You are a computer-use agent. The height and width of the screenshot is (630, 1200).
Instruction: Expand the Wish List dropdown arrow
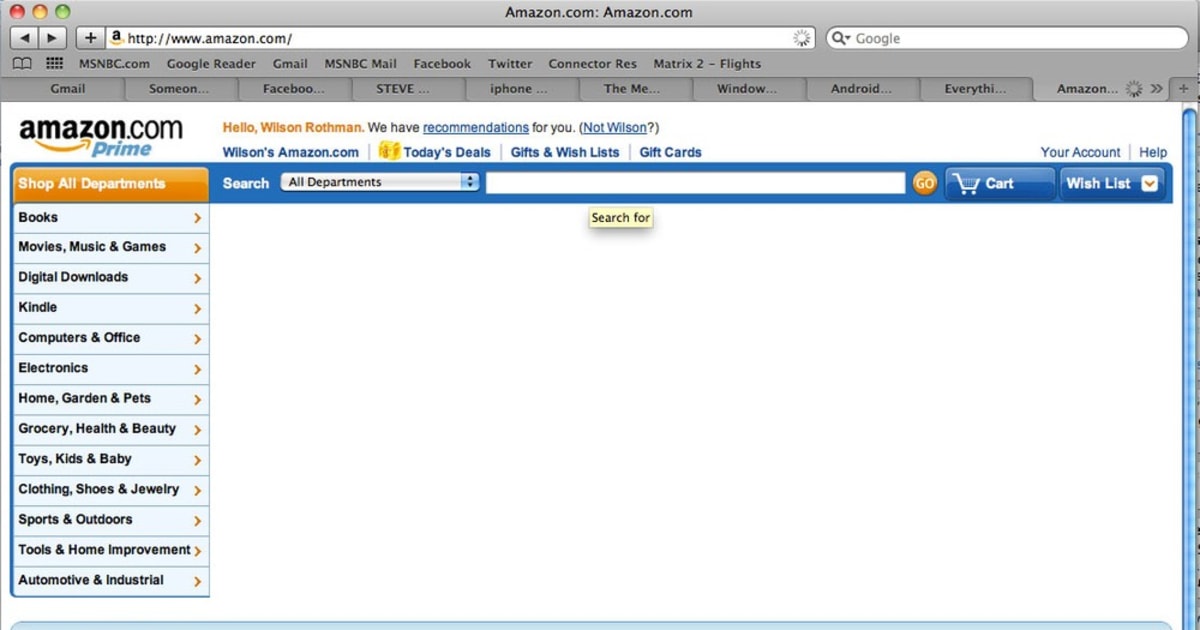pos(1149,183)
